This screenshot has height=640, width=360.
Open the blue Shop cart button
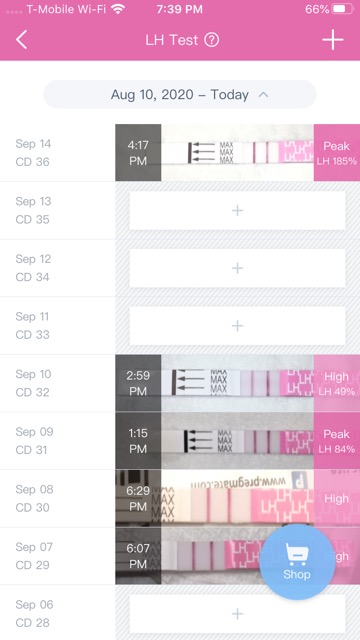(x=297, y=562)
